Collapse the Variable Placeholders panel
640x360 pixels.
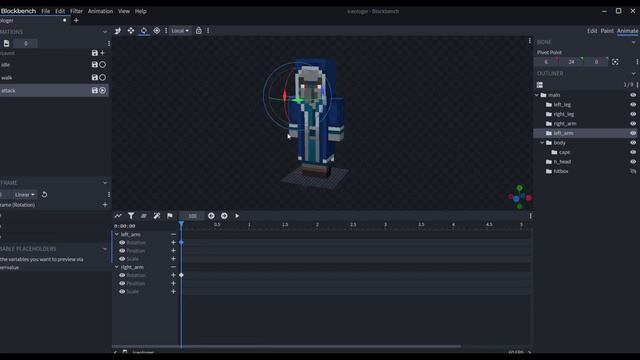[x=104, y=249]
